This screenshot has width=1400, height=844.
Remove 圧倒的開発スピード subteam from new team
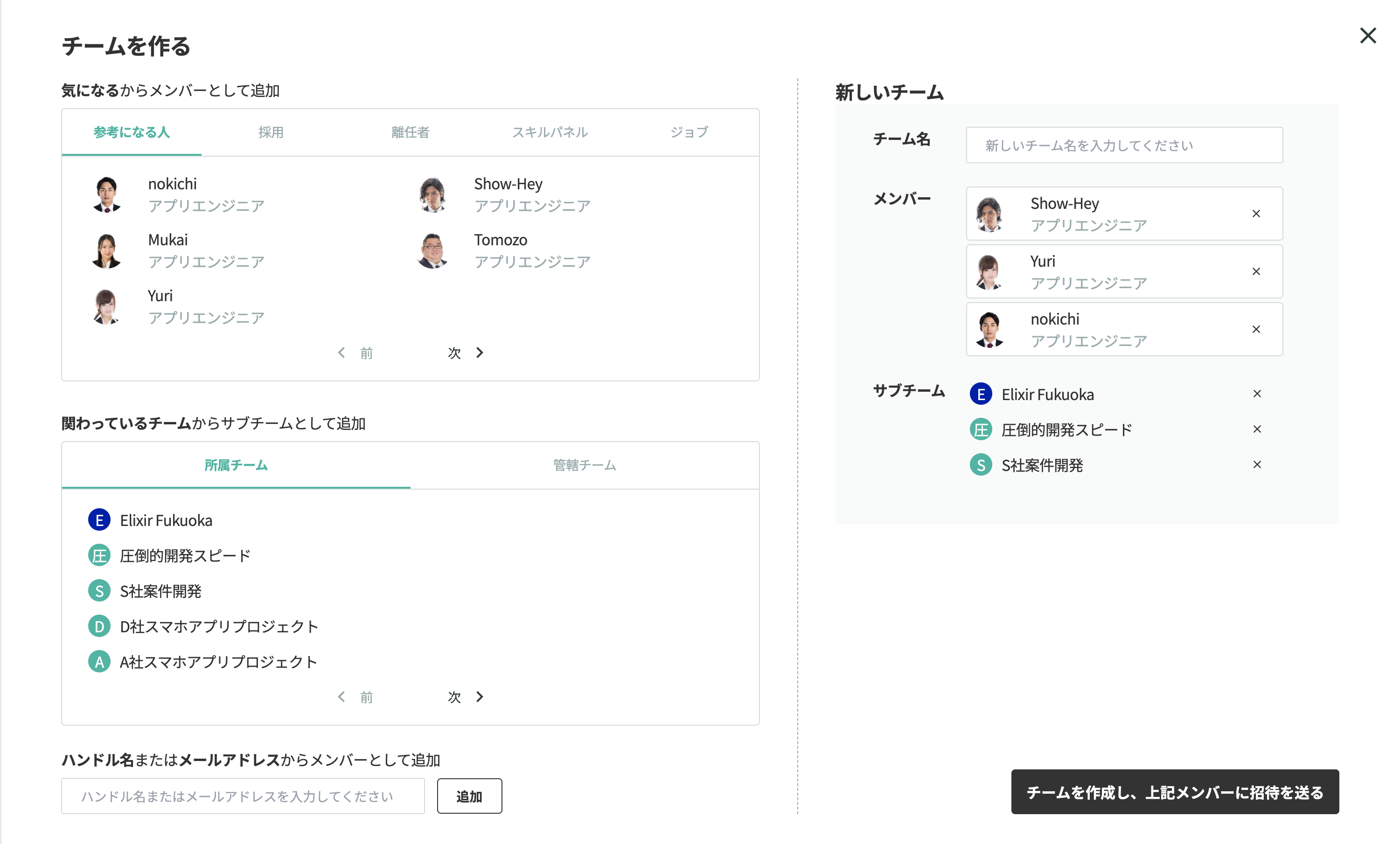pyautogui.click(x=1257, y=429)
